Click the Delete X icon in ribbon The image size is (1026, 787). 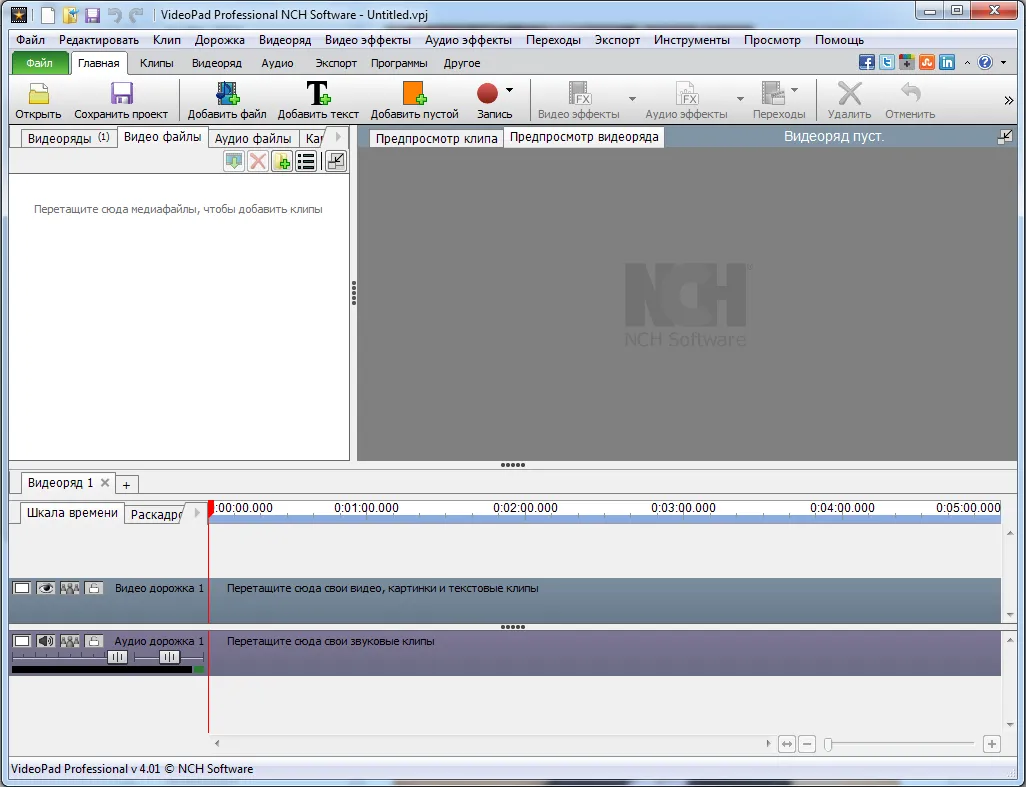coord(849,93)
